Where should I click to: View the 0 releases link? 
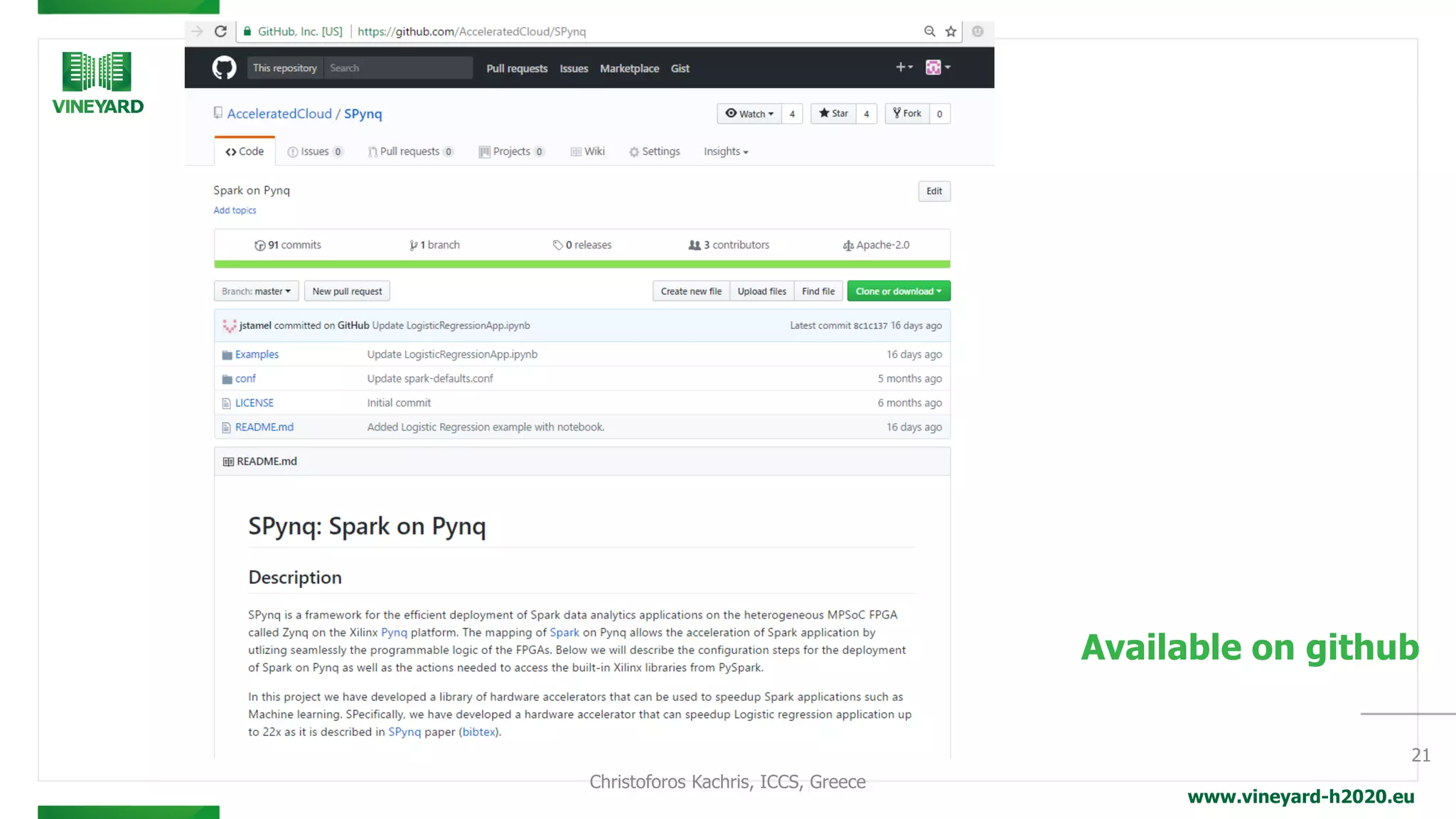[582, 245]
